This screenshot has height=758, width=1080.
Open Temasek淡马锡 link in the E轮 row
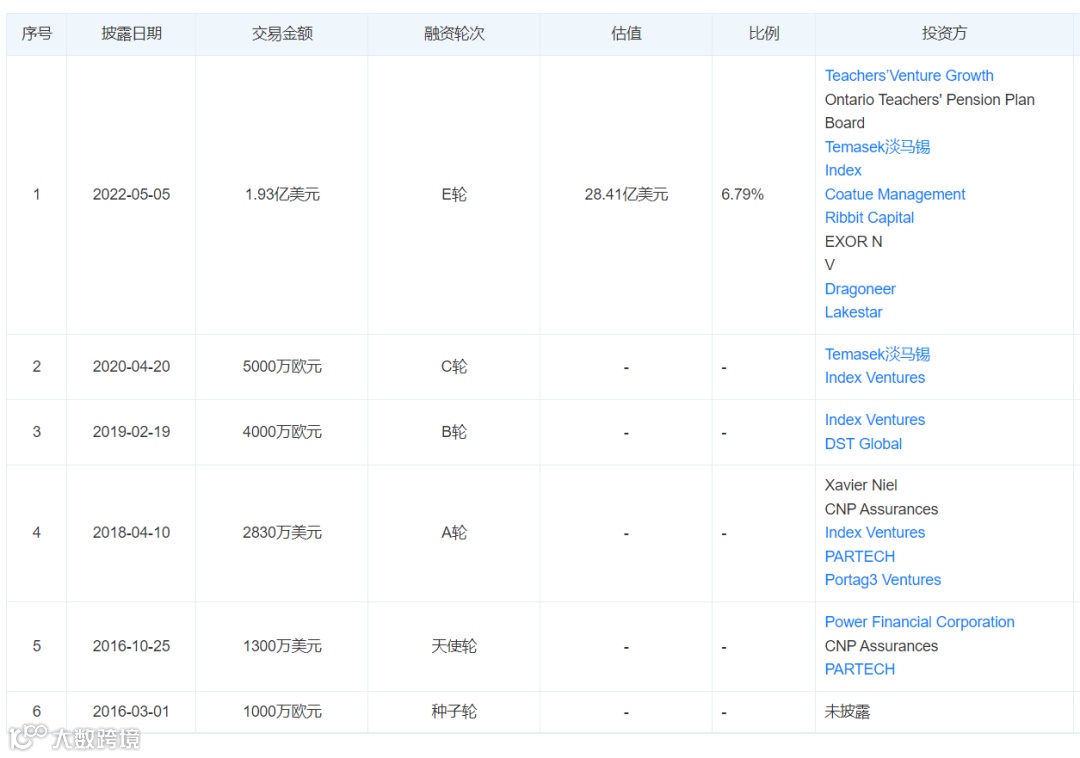(878, 147)
